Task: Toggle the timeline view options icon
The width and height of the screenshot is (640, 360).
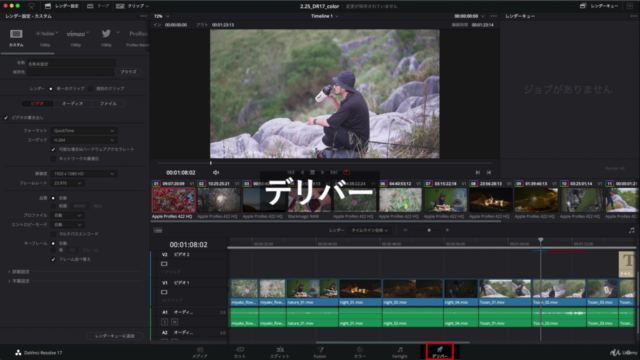Action: 158,231
